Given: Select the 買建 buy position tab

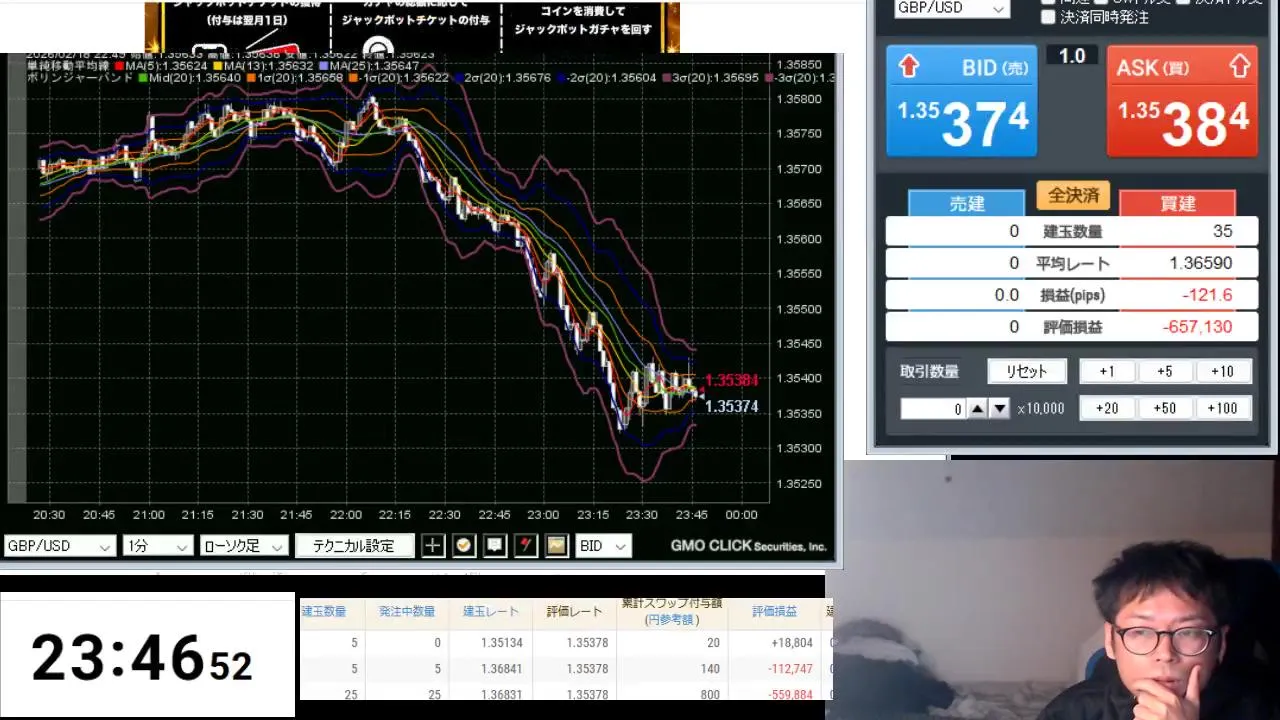Looking at the screenshot, I should click(1178, 203).
